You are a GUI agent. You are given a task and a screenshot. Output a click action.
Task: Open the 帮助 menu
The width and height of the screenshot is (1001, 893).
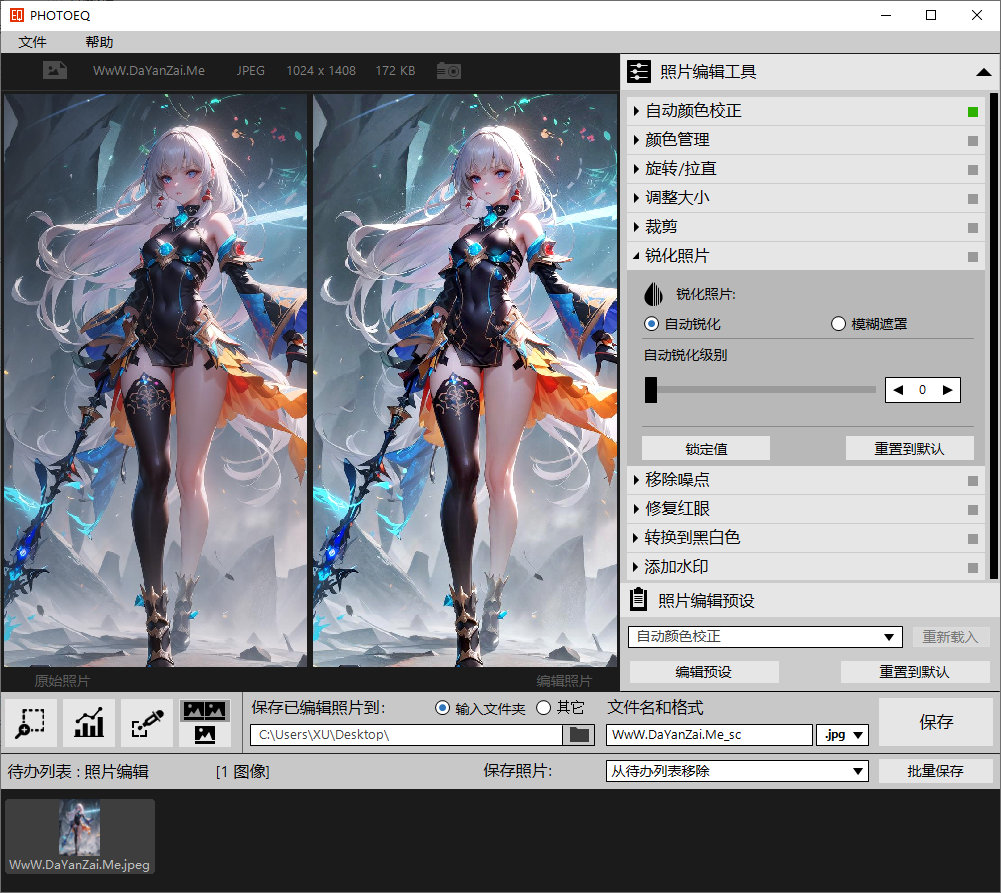point(100,42)
